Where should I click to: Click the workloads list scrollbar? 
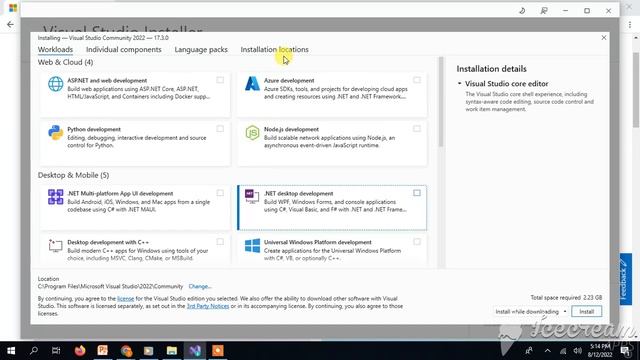click(x=441, y=102)
